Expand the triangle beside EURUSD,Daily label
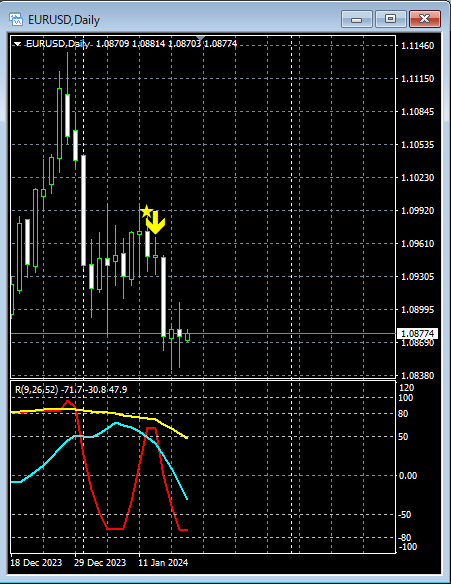 pyautogui.click(x=17, y=44)
